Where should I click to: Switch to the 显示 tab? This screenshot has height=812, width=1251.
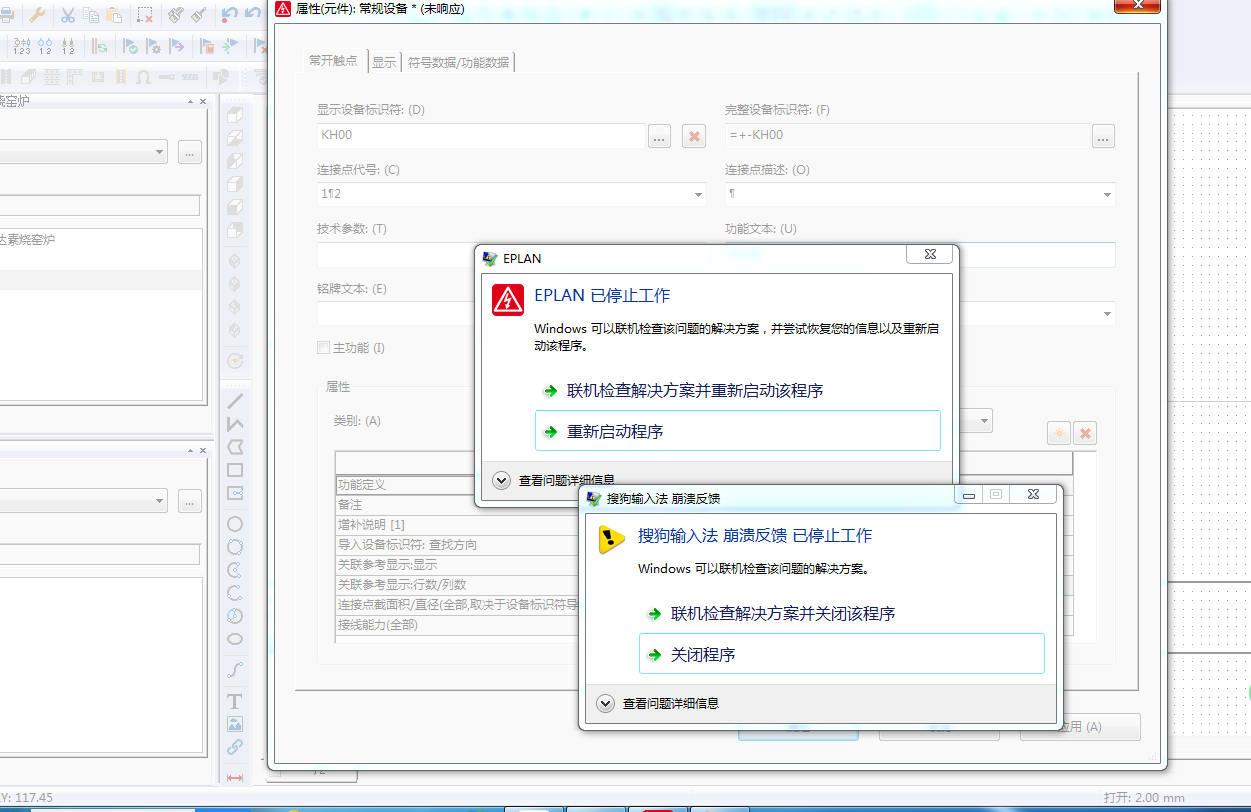tap(384, 62)
